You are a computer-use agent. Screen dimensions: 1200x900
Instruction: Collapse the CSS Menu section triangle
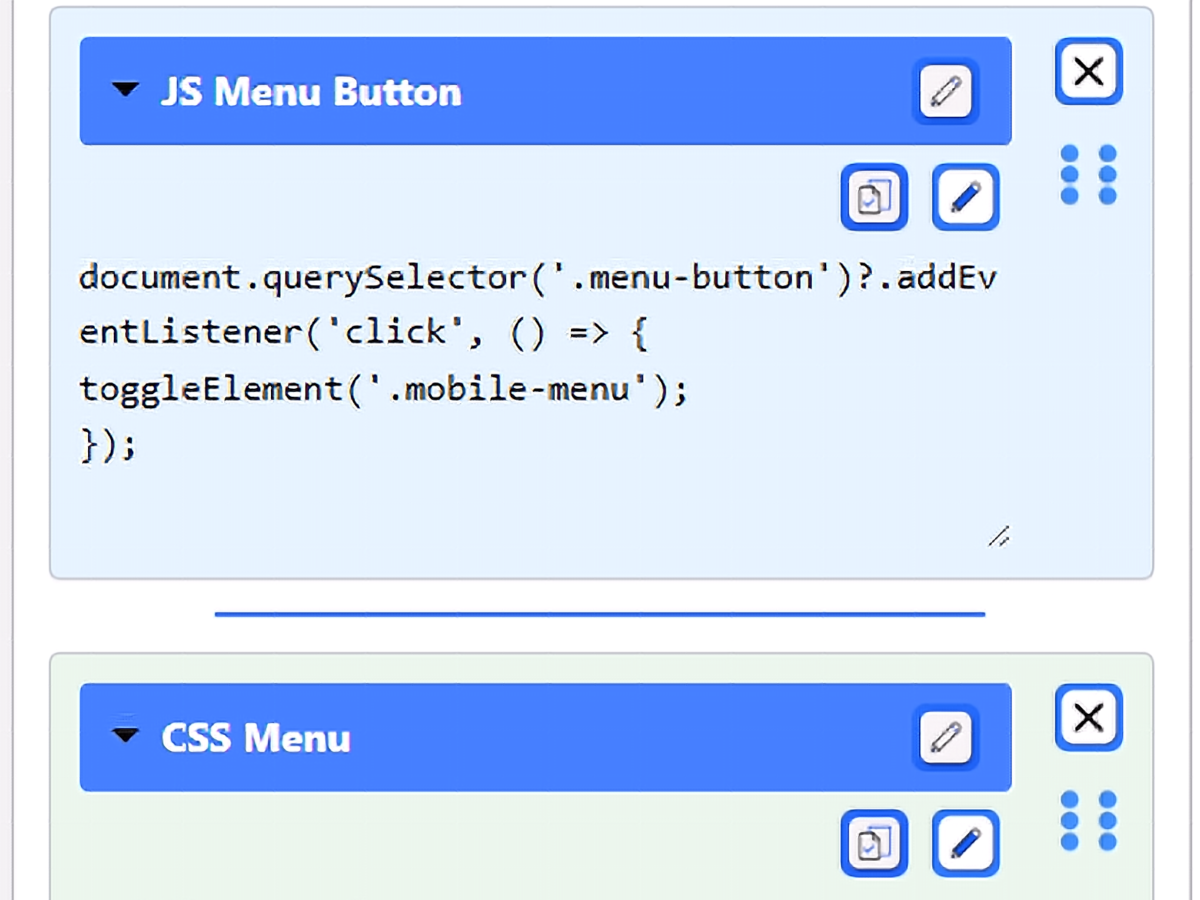[x=125, y=736]
